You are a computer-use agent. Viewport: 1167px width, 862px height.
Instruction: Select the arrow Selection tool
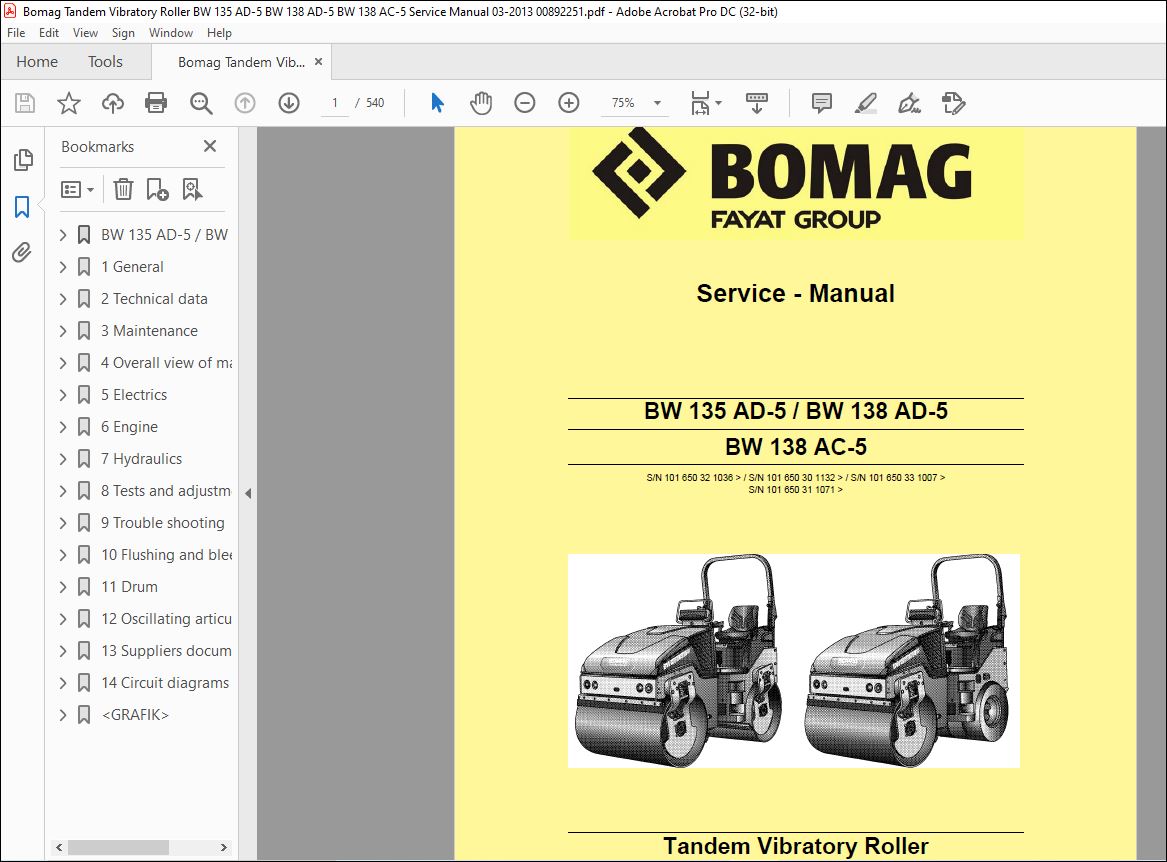[437, 103]
